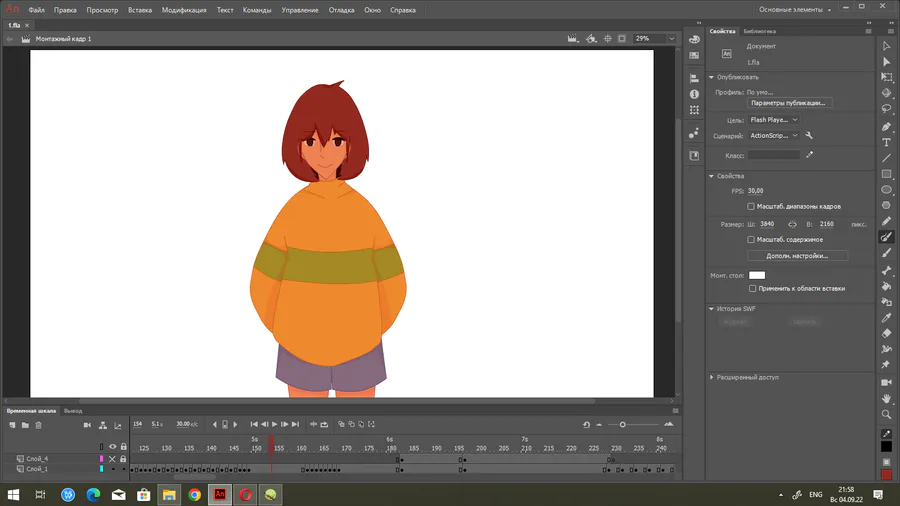Create a new layer in timeline
Viewport: 900px width, 506px height.
12,425
